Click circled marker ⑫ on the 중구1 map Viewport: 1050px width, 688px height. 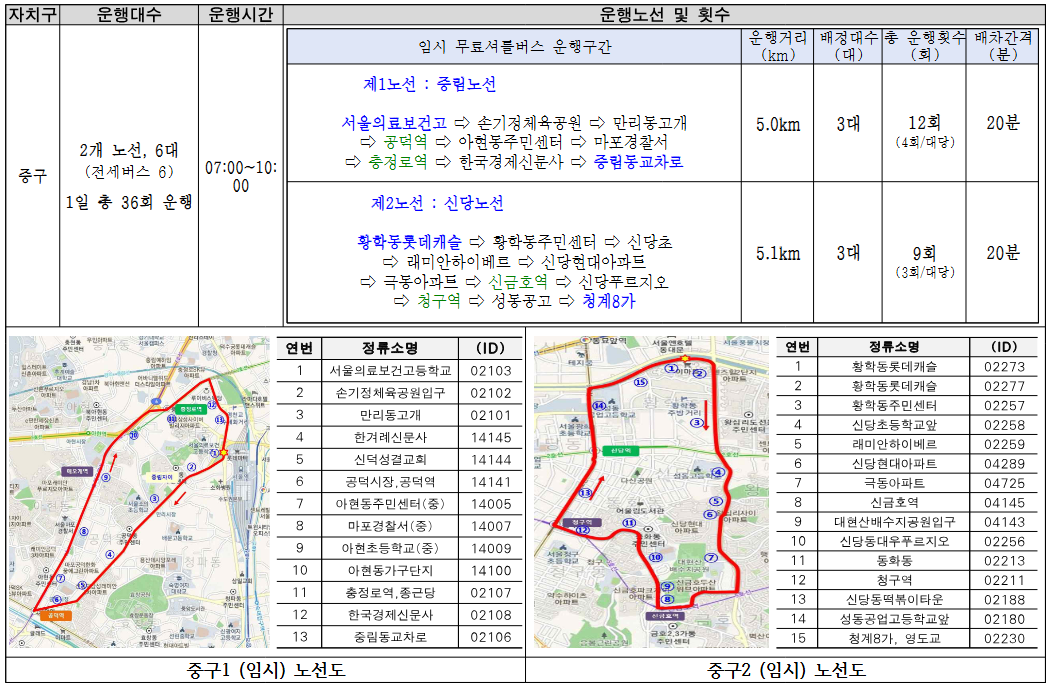pos(213,406)
